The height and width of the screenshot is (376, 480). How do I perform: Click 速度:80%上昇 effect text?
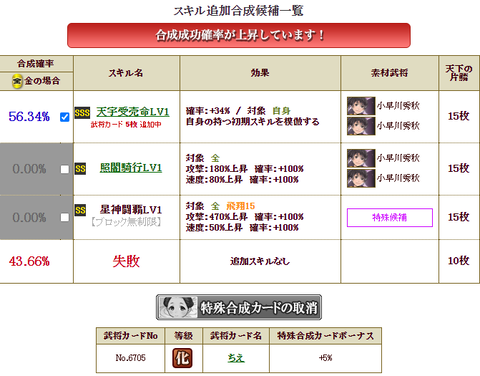click(x=214, y=180)
